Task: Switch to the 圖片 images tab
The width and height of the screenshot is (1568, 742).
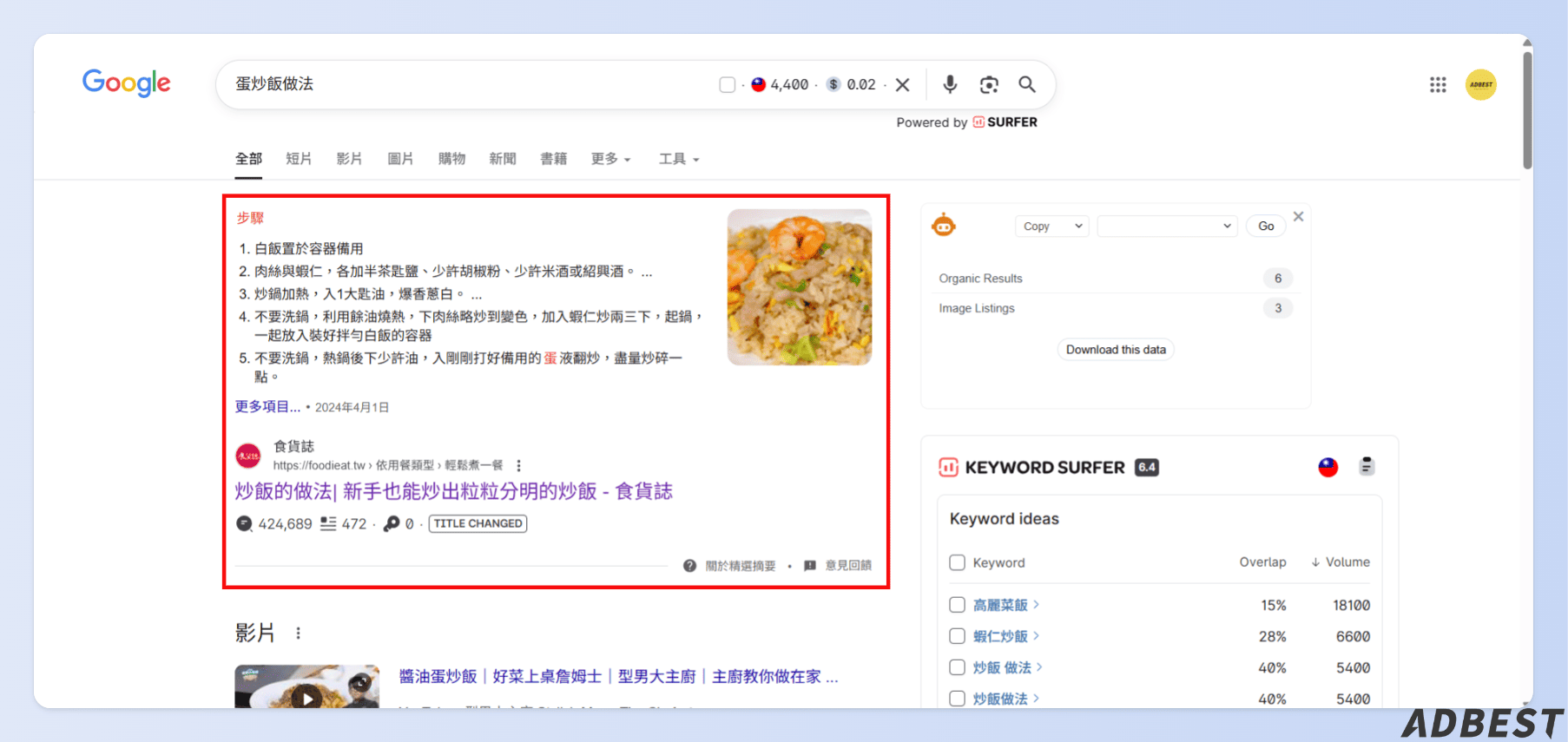Action: pyautogui.click(x=400, y=159)
